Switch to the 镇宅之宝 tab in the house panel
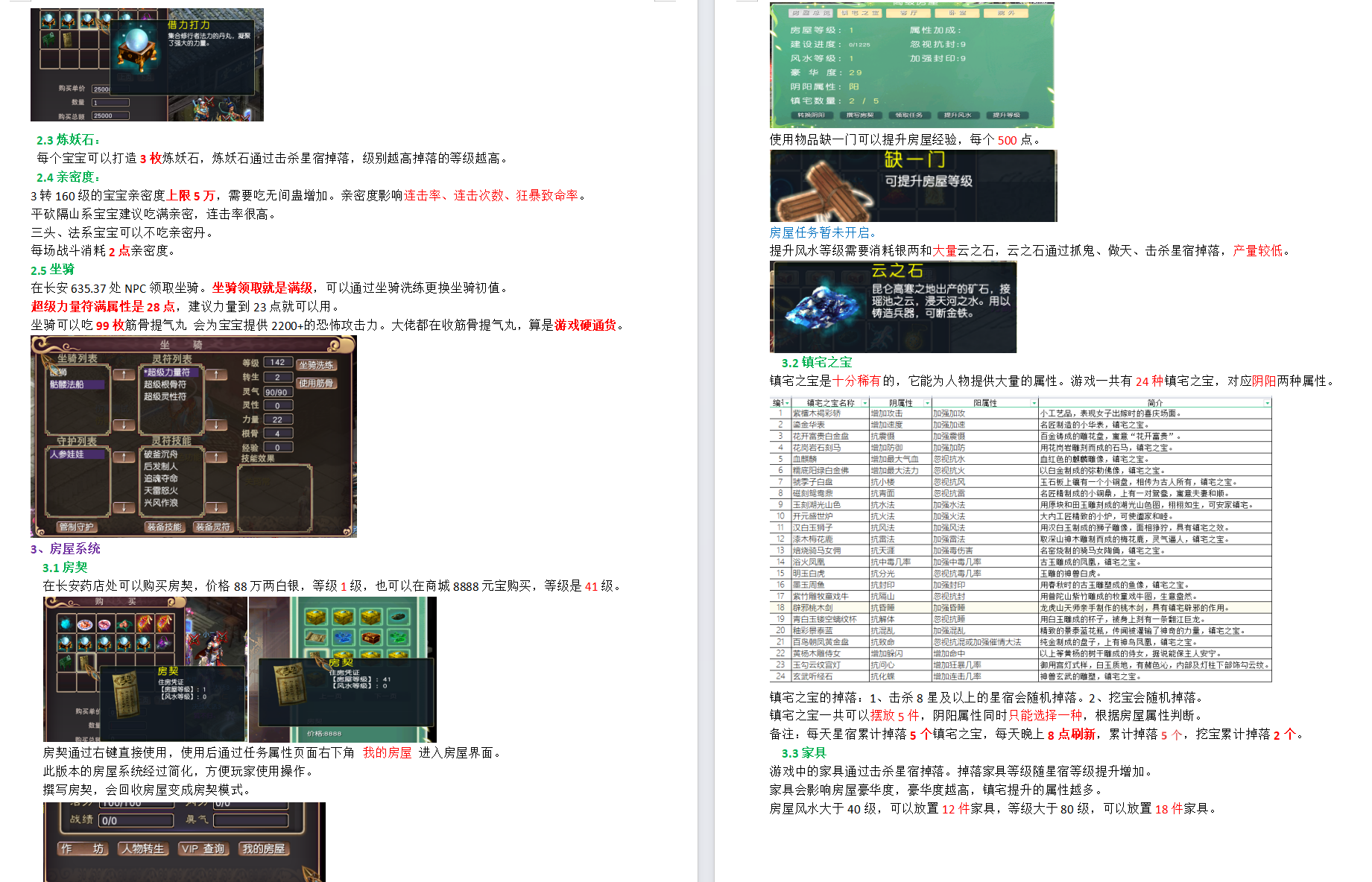The image size is (1372, 882). pyautogui.click(x=859, y=13)
